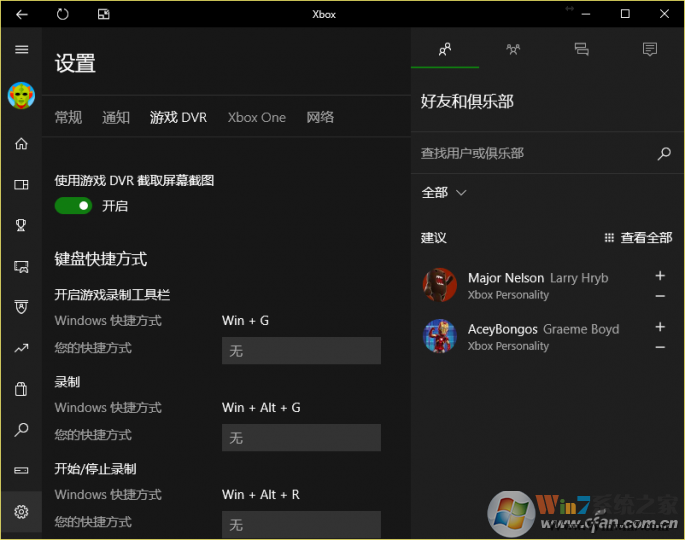The width and height of the screenshot is (685, 540).
Task: Select the Messages tab icon in right panel
Action: [x=581, y=49]
